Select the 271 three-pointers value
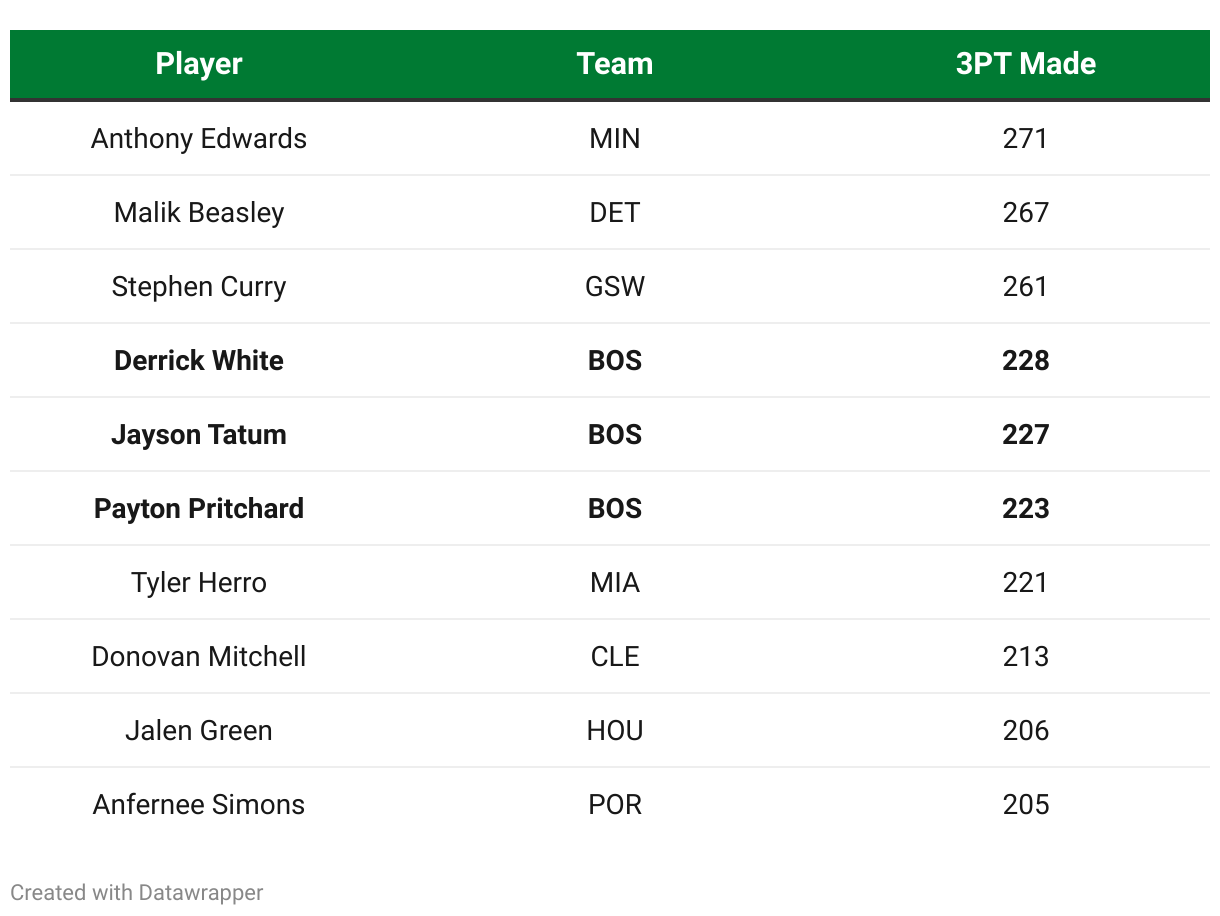Viewport: 1220px width, 916px height. 1025,138
